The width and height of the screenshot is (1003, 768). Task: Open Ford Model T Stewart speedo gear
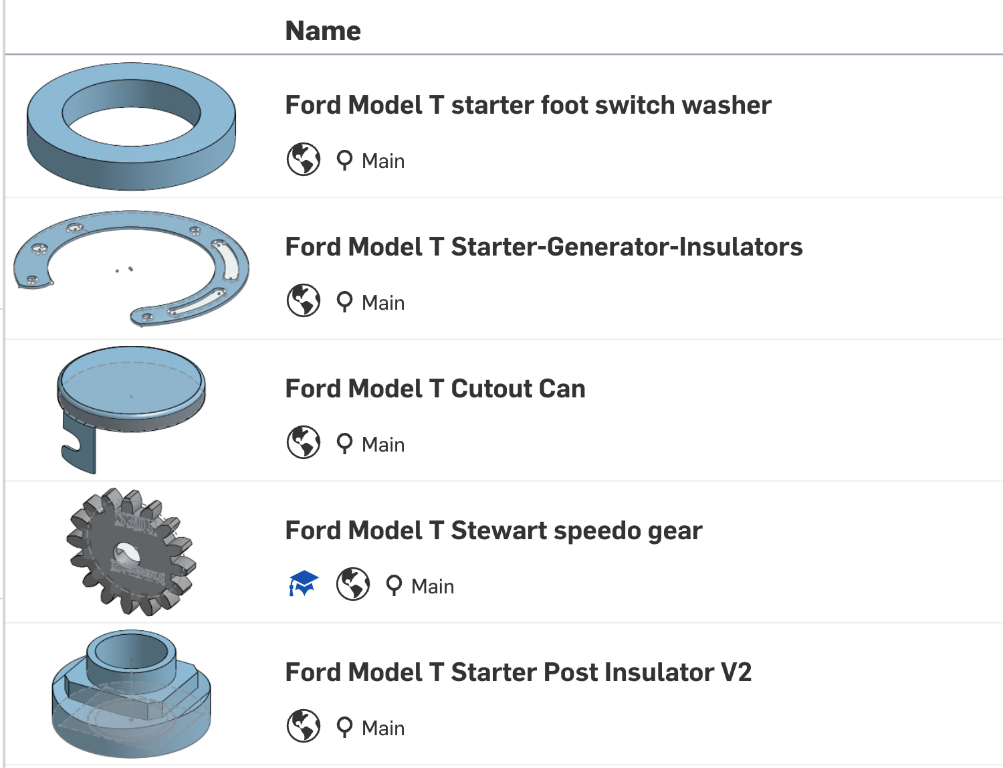[x=493, y=531]
